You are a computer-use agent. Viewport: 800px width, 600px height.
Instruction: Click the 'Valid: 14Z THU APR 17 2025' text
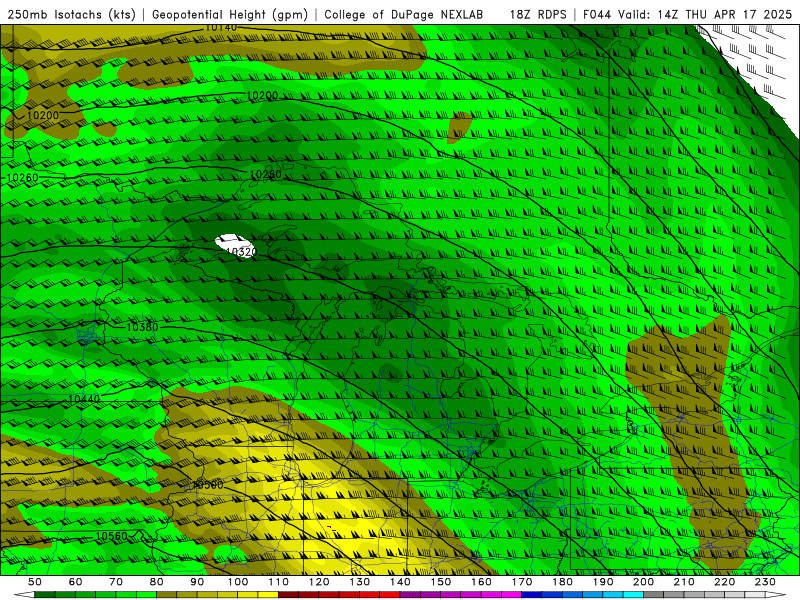[x=705, y=14]
